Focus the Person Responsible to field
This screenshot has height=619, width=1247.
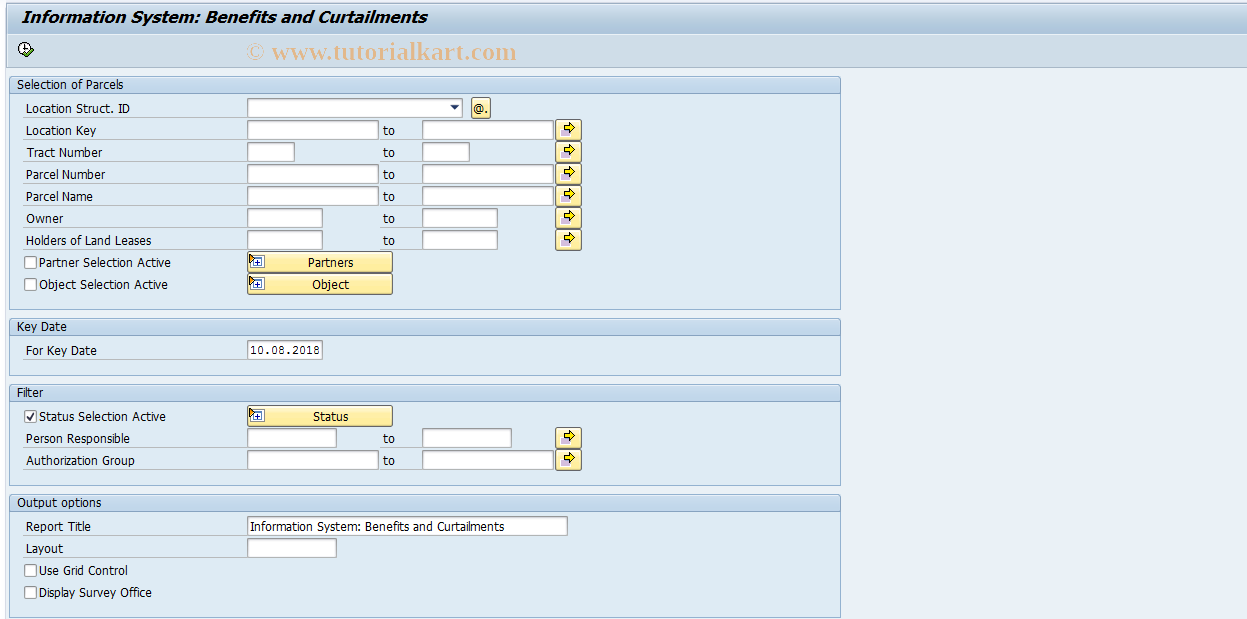tap(467, 438)
